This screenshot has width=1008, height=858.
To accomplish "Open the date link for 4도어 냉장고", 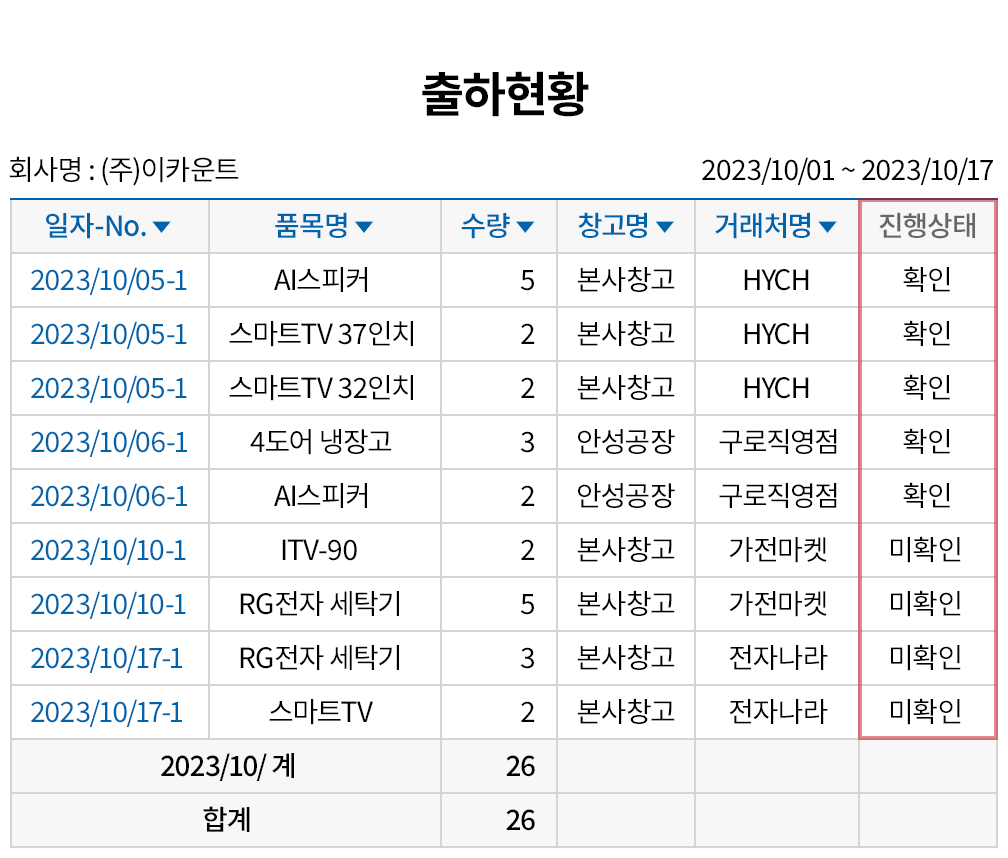I will coord(109,442).
